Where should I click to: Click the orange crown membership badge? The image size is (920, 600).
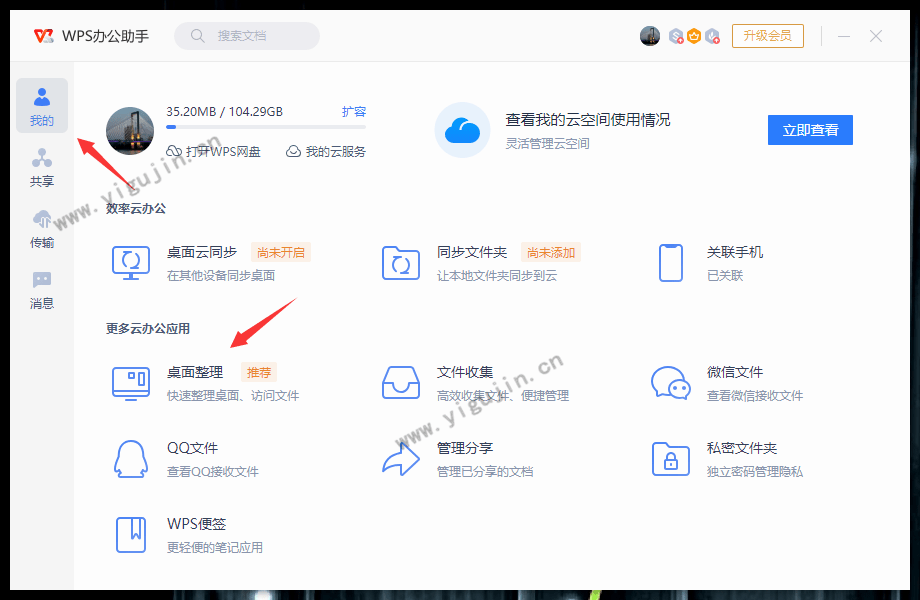tap(694, 36)
